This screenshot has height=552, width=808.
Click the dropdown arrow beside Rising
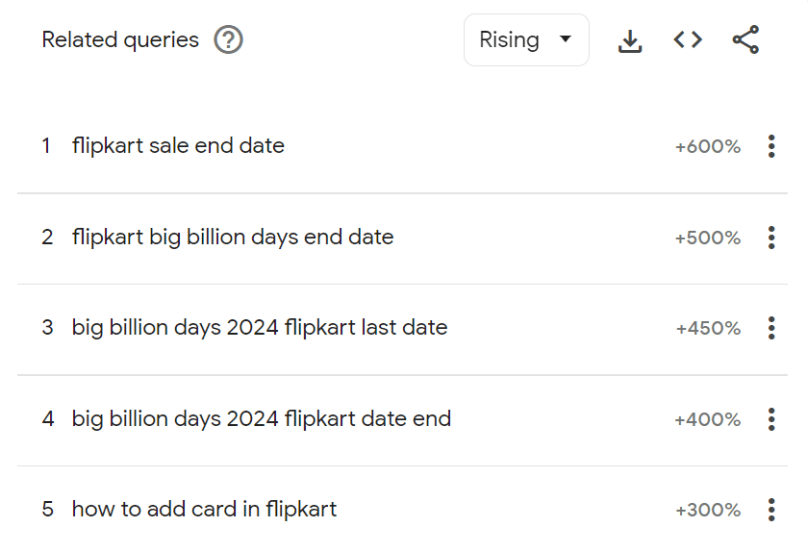click(565, 39)
